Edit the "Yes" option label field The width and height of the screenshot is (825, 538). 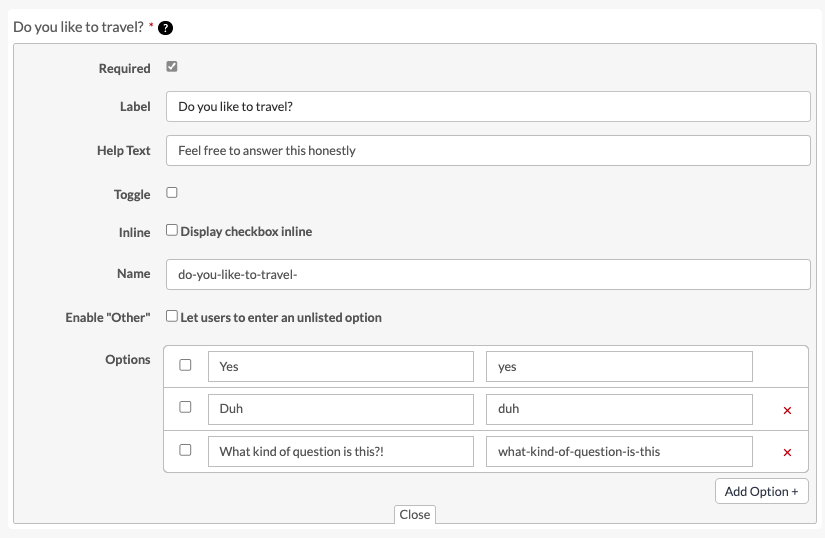click(x=340, y=367)
